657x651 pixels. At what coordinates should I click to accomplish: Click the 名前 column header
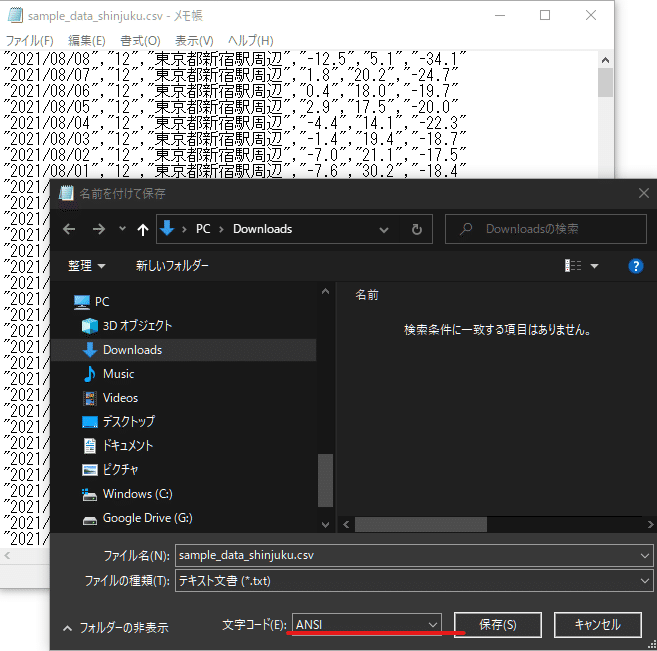367,295
